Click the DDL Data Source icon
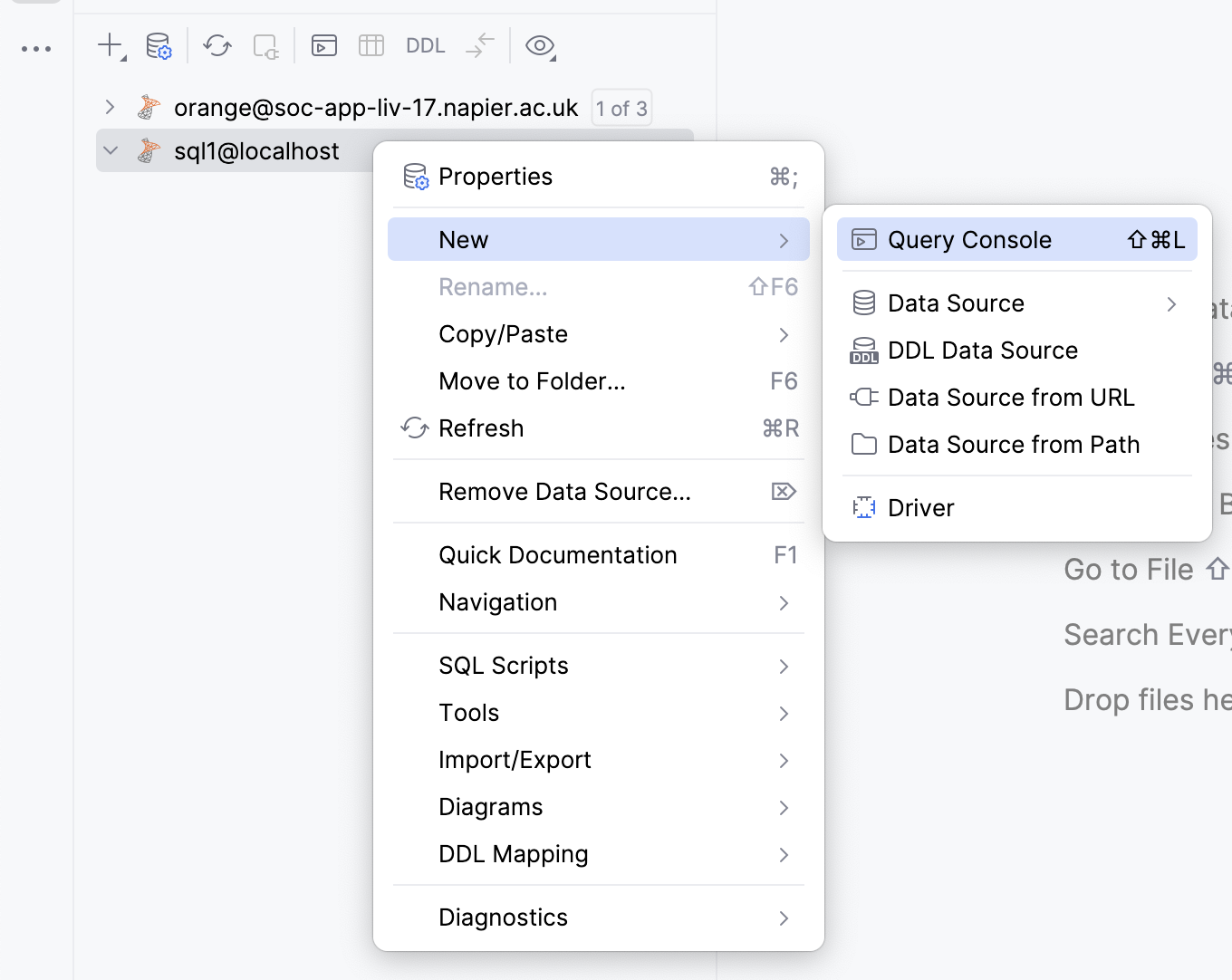Screen dimensions: 1232x980 [864, 351]
